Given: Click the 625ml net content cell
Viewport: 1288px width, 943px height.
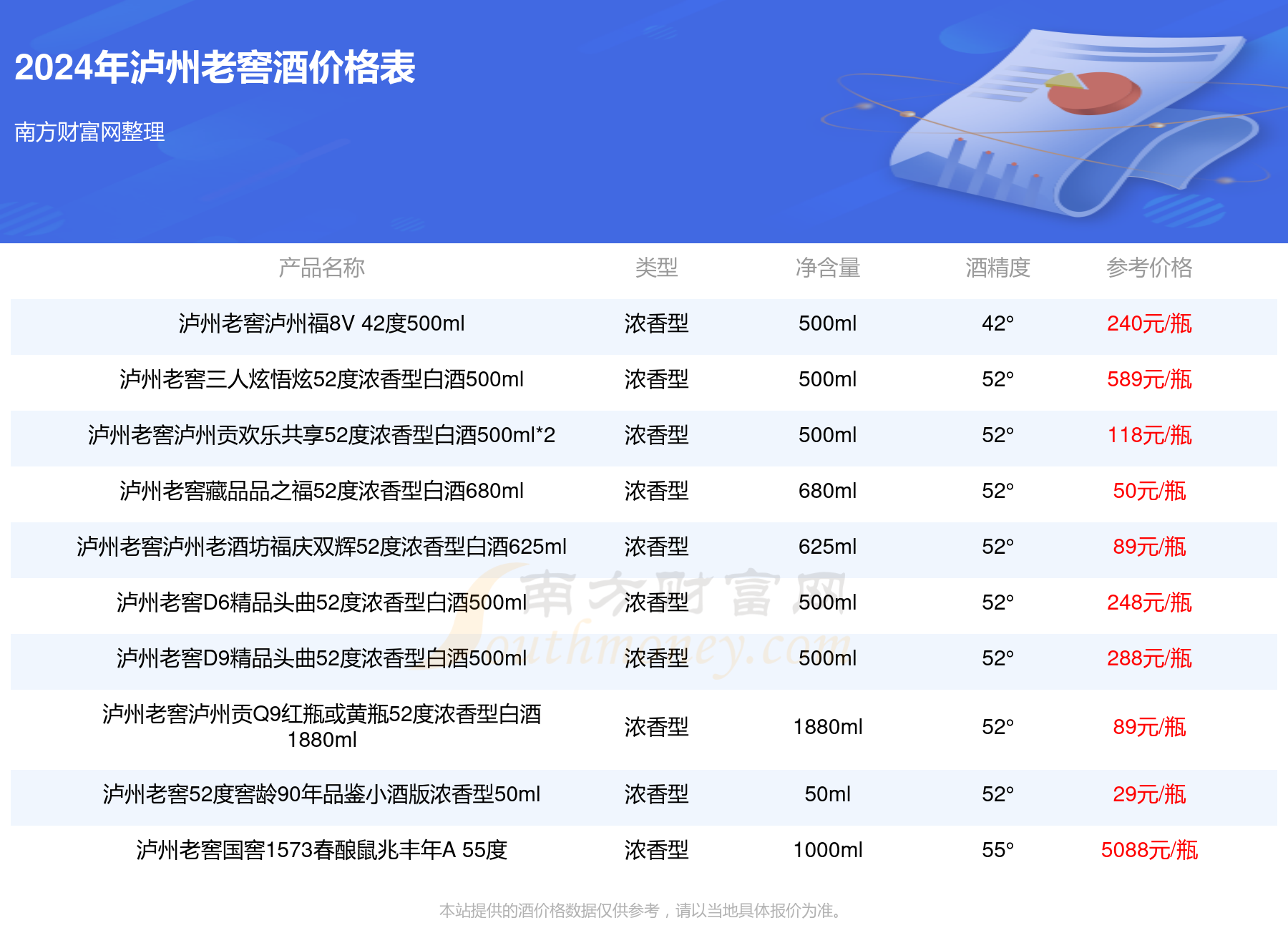Looking at the screenshot, I should (827, 547).
